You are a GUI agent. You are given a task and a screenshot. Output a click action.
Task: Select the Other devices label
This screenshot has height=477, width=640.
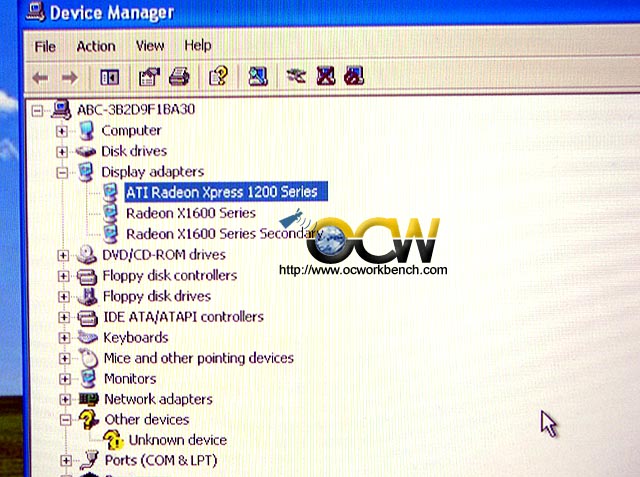147,419
